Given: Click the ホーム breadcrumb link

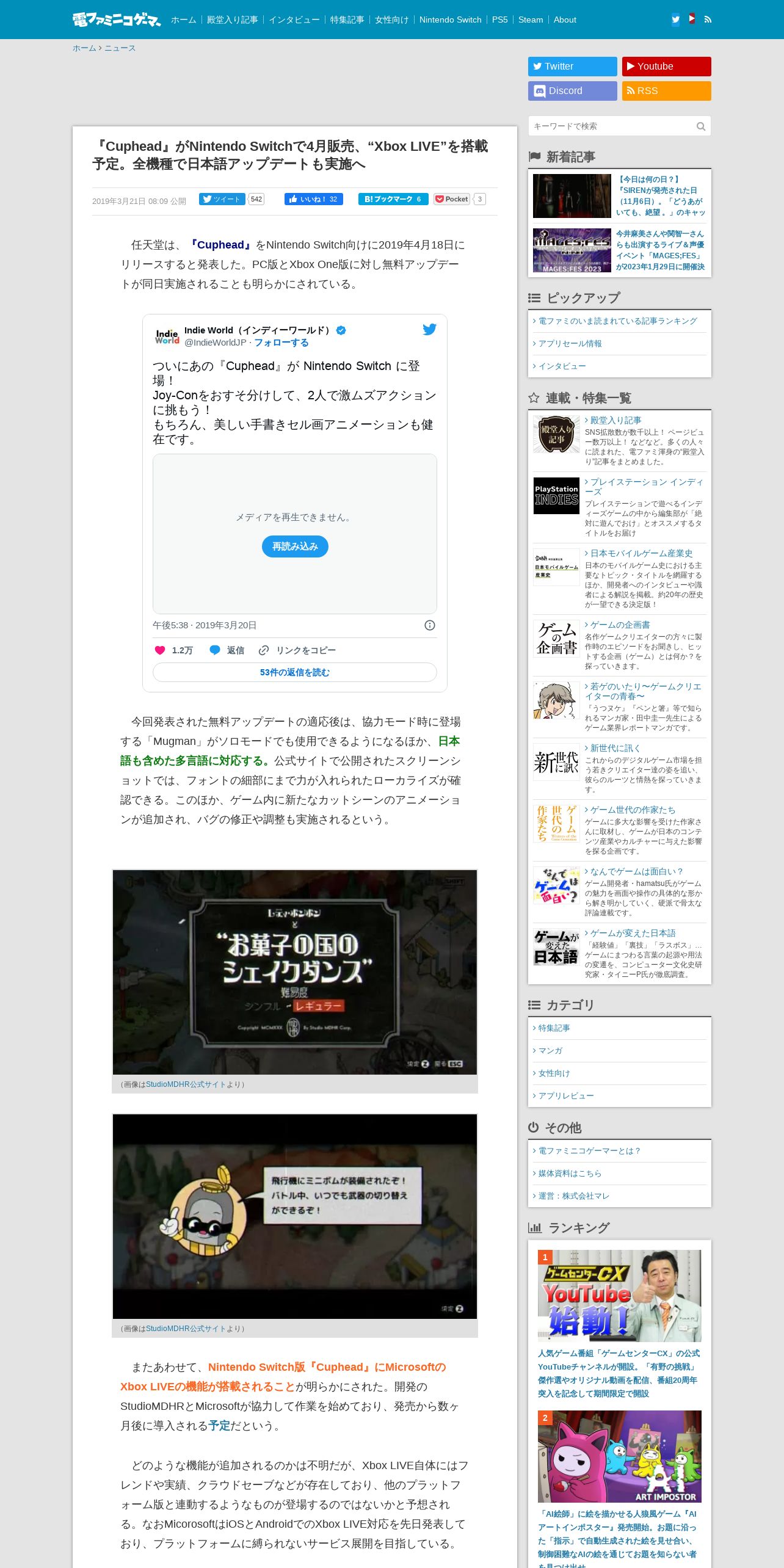Looking at the screenshot, I should click(84, 48).
